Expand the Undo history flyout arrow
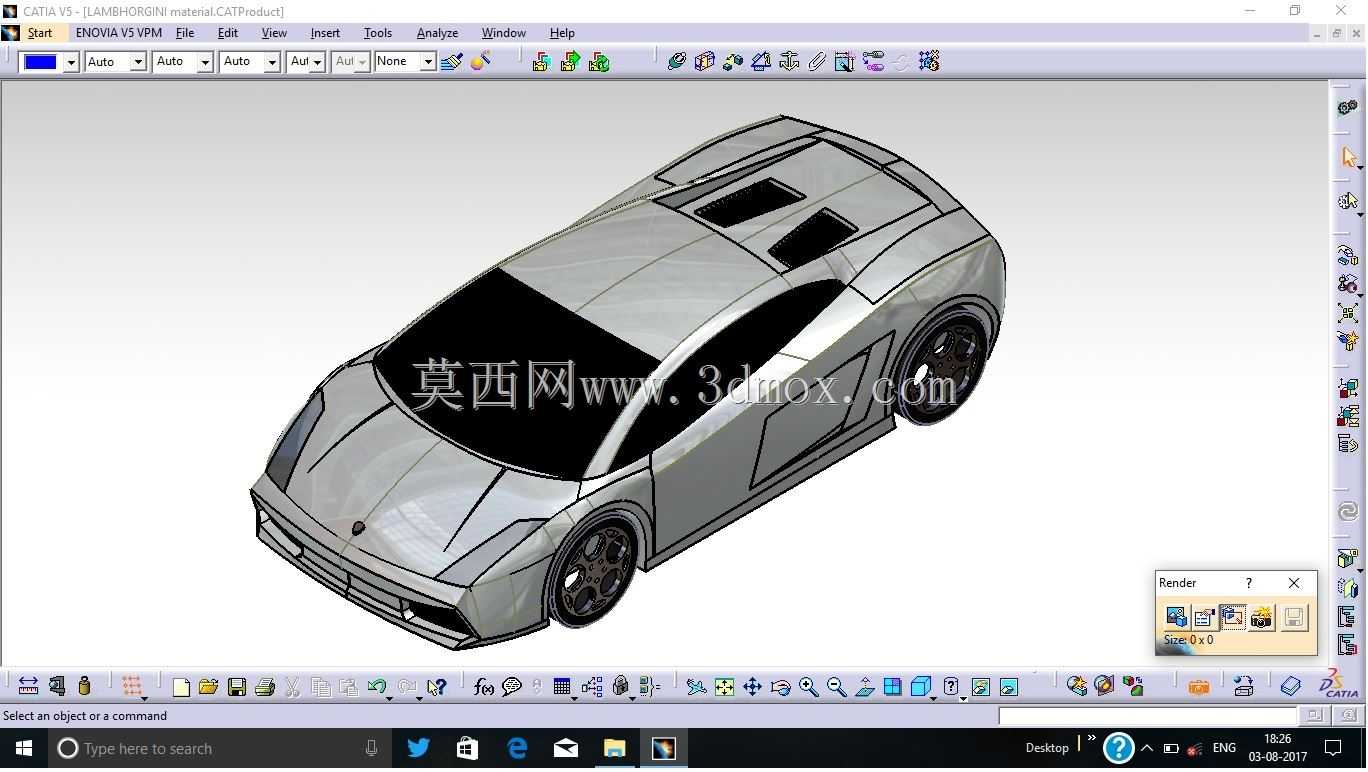Image resolution: width=1368 pixels, height=772 pixels. click(x=389, y=698)
